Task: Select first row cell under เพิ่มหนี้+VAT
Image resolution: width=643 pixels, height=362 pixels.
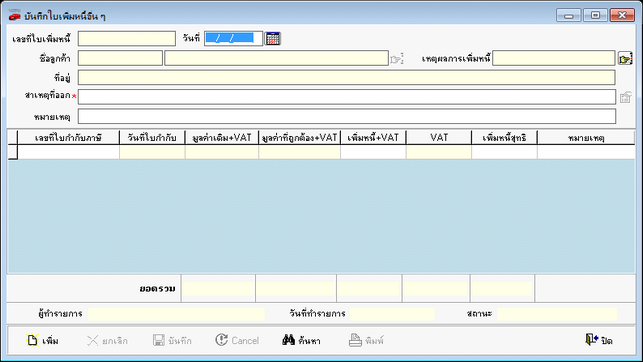Action: [x=373, y=152]
